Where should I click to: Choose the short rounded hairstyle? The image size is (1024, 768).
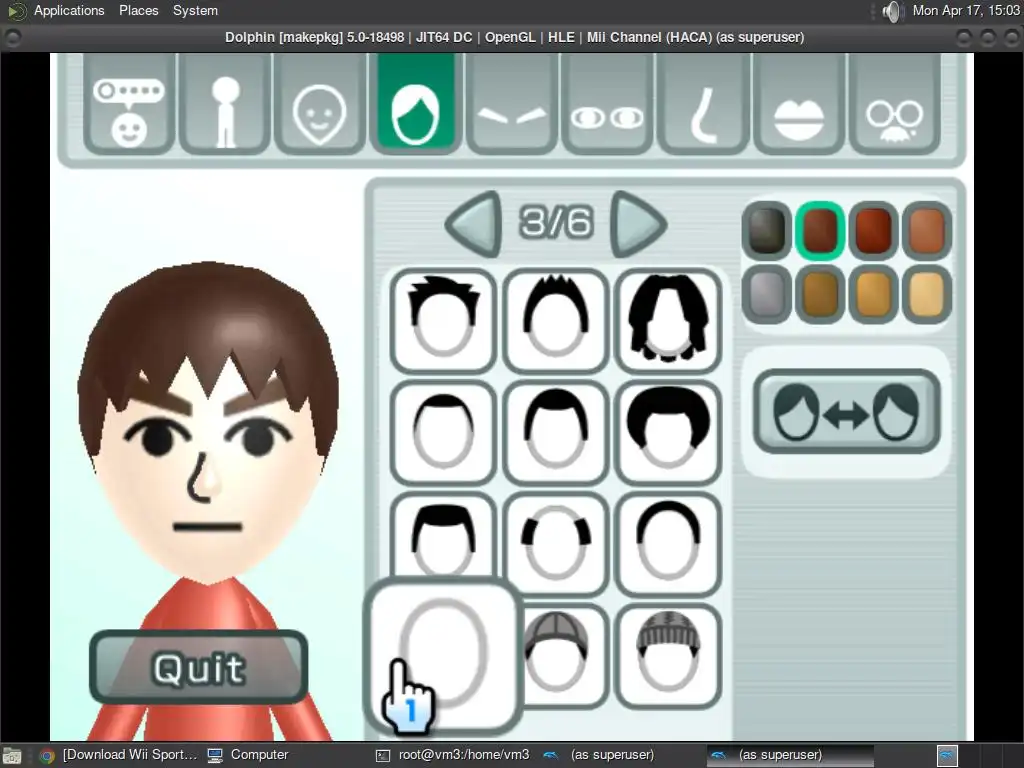(556, 432)
